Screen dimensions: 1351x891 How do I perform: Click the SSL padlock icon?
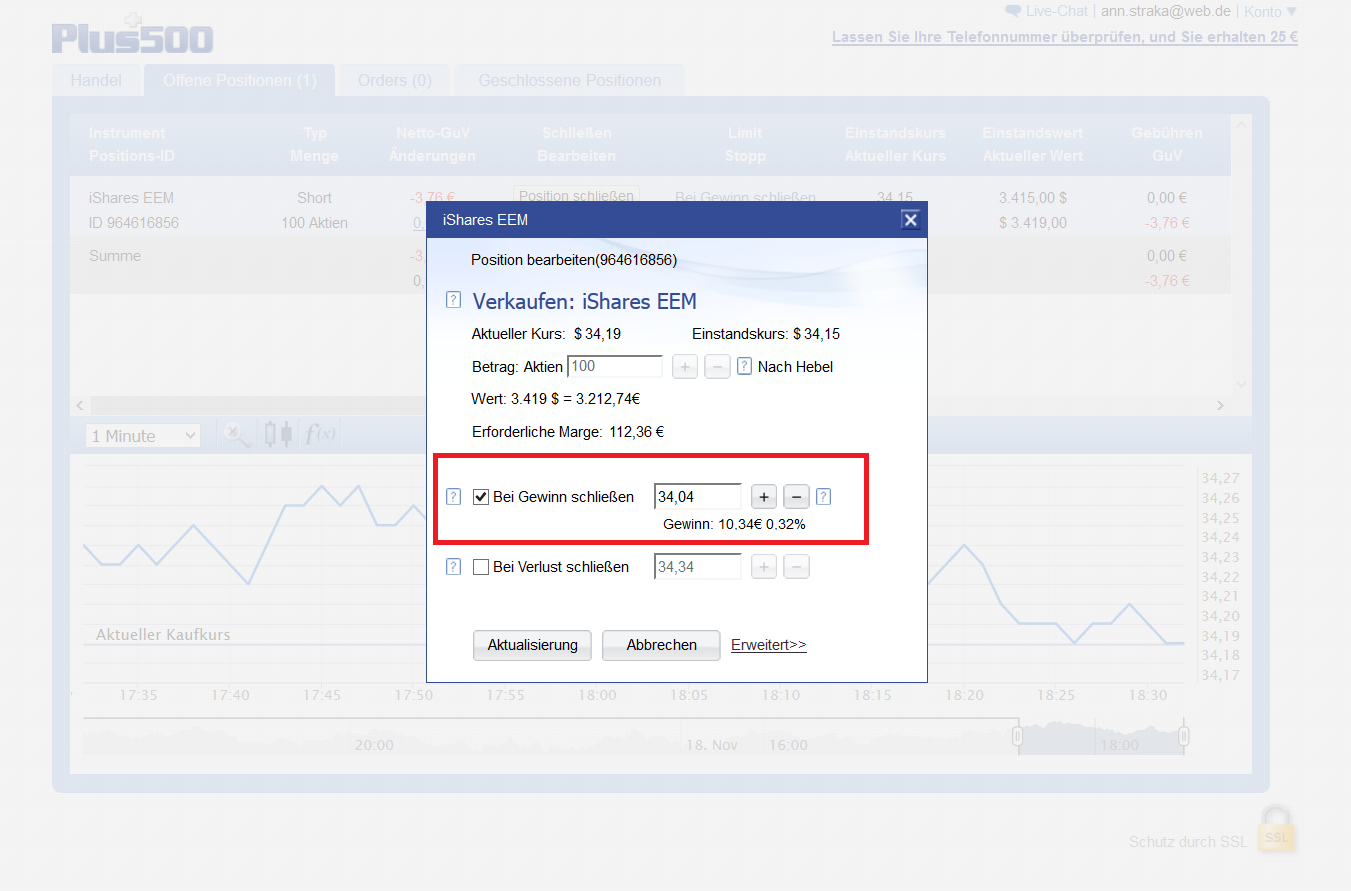click(1277, 830)
